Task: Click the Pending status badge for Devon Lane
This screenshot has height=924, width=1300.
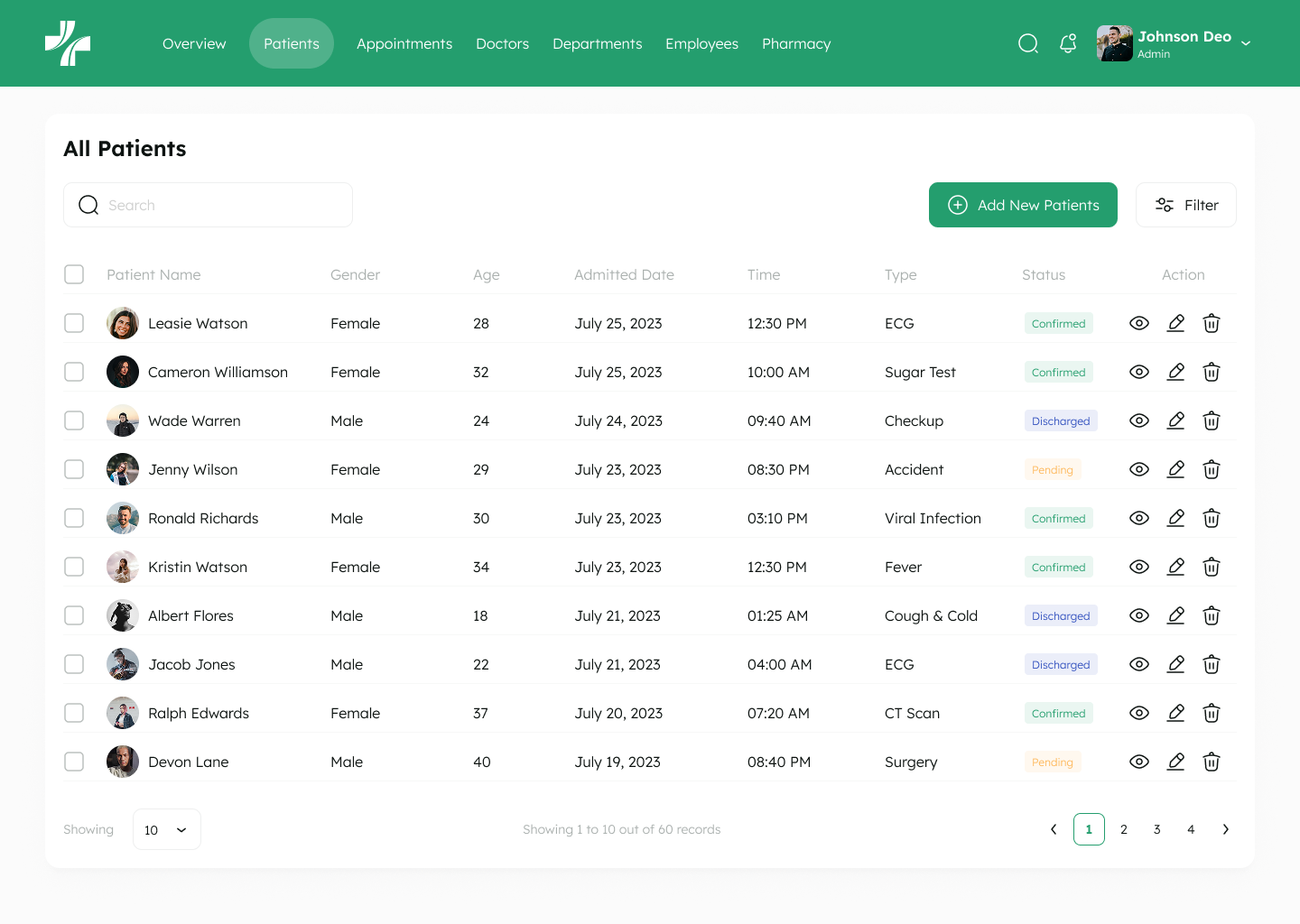Action: point(1053,762)
